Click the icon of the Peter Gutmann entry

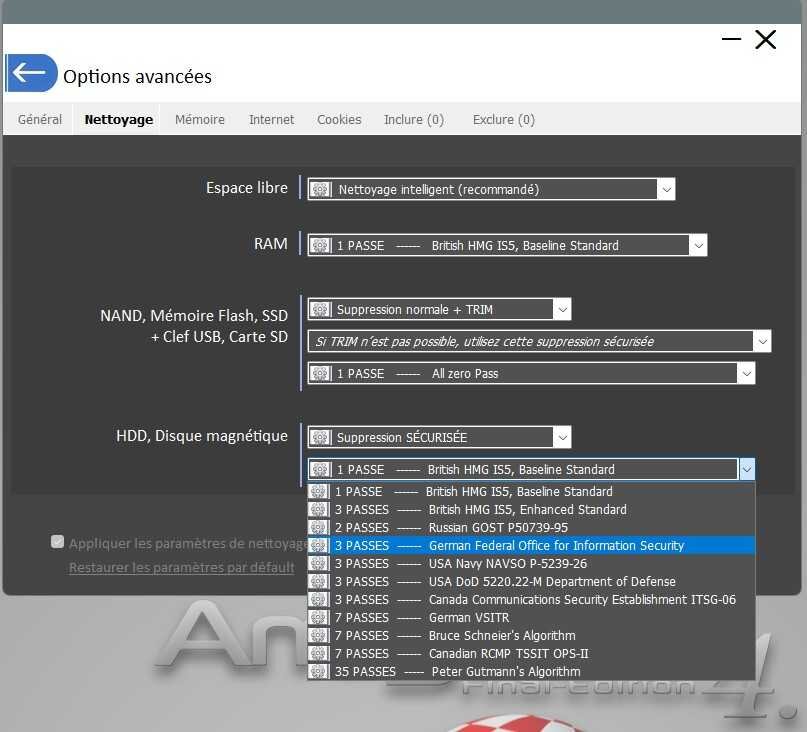(319, 672)
